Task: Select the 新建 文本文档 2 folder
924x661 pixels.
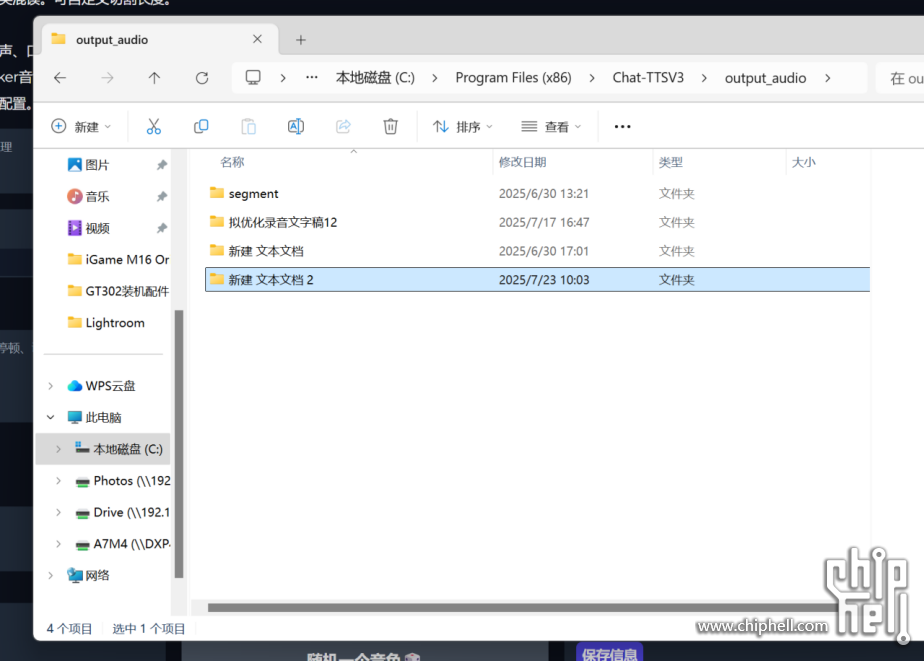Action: coord(537,279)
